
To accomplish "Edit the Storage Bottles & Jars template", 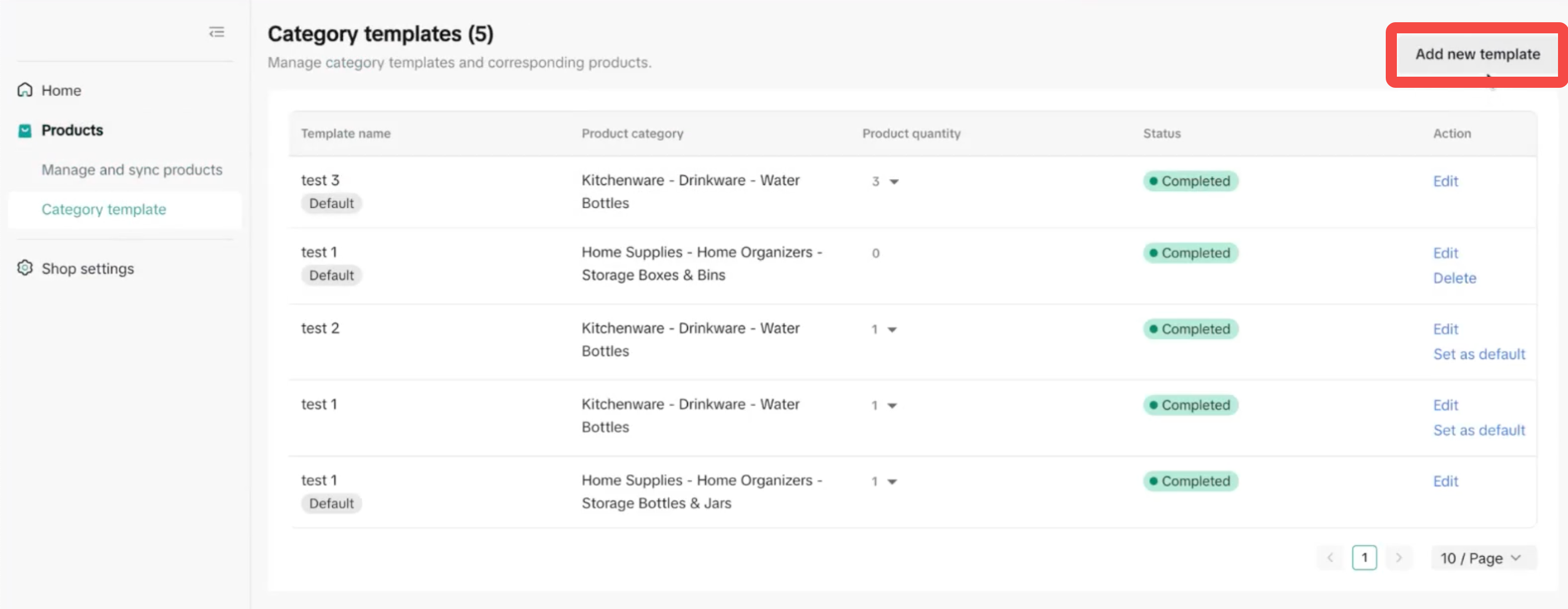I will (1445, 482).
